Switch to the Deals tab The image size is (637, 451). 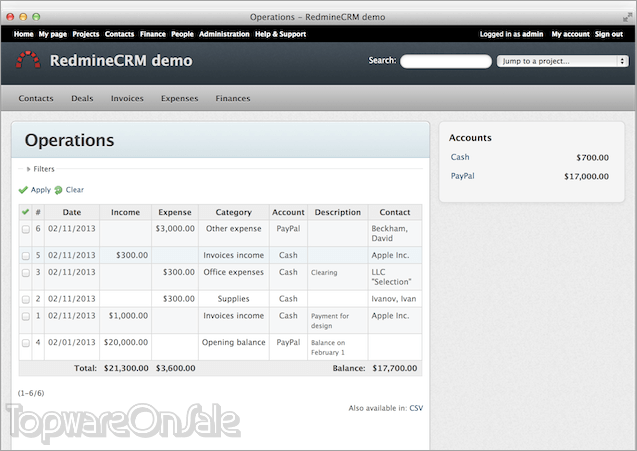[x=82, y=98]
